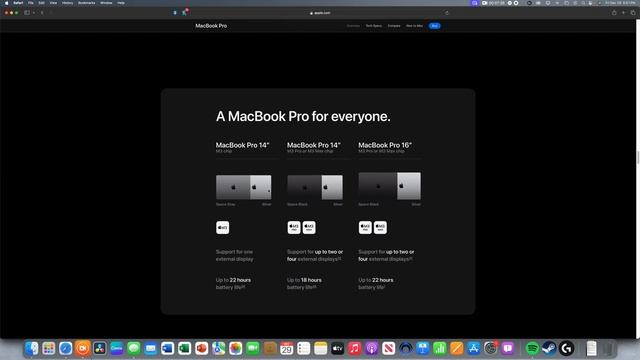Reload the page with the refresh button
Image resolution: width=640 pixels, height=360 pixels.
click(x=447, y=13)
